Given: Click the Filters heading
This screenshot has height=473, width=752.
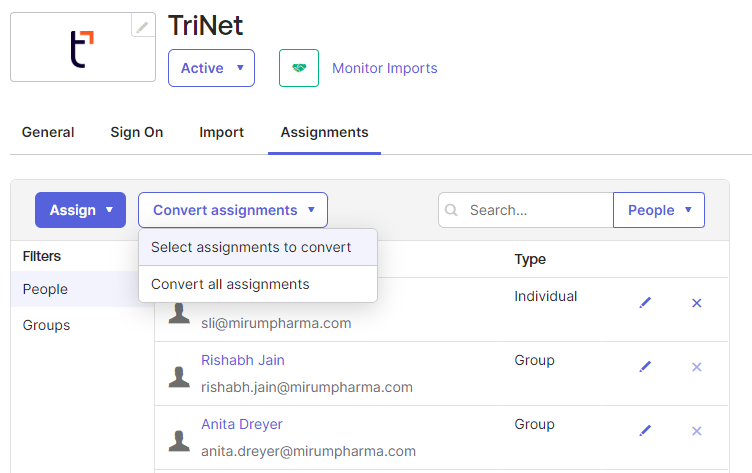Looking at the screenshot, I should [42, 256].
